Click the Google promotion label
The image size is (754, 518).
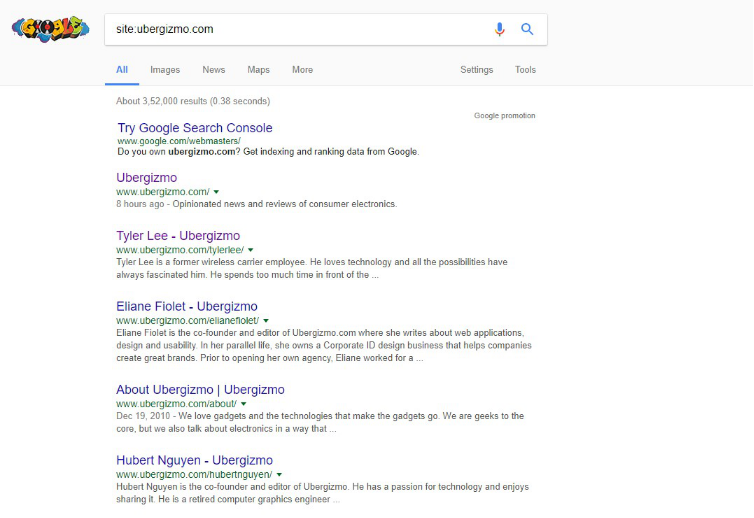click(x=504, y=115)
